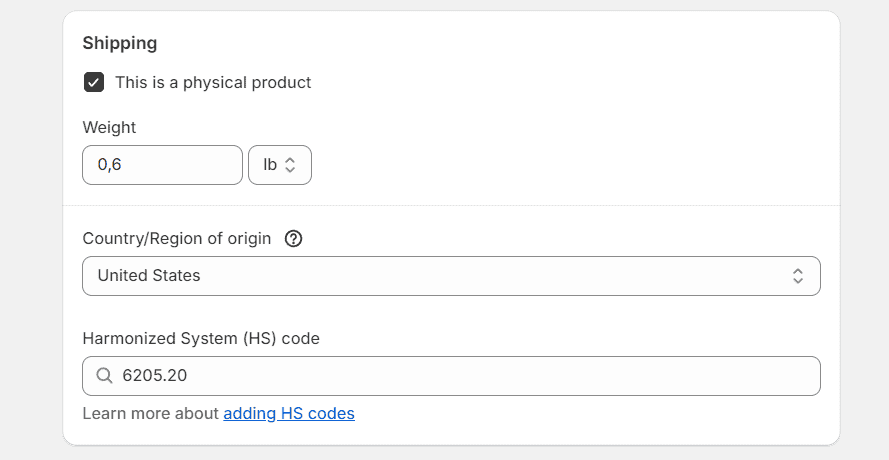The image size is (889, 460).
Task: Open the Country/Region of origin dropdown
Action: tap(451, 276)
